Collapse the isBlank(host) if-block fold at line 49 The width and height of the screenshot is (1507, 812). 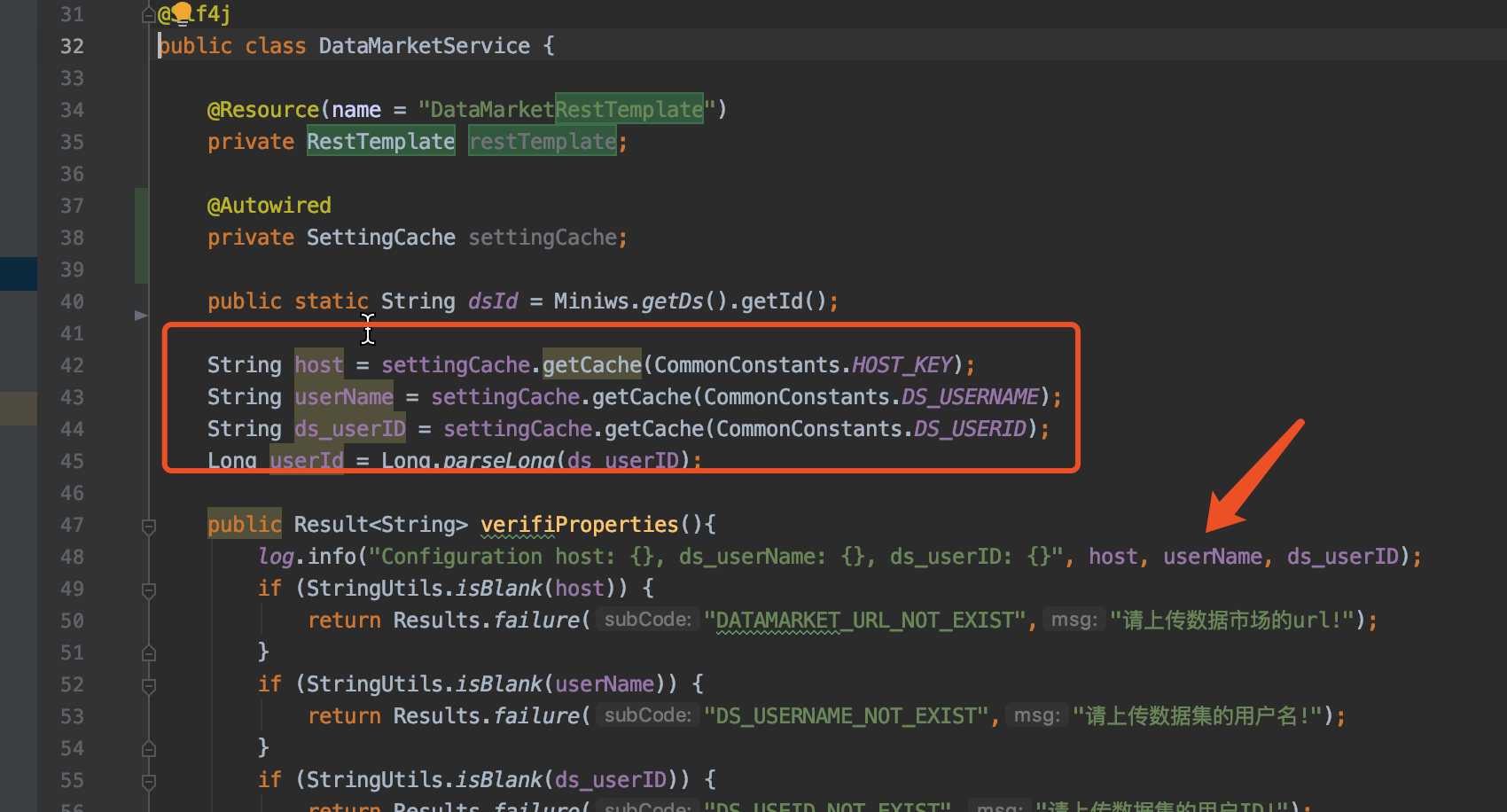point(149,590)
